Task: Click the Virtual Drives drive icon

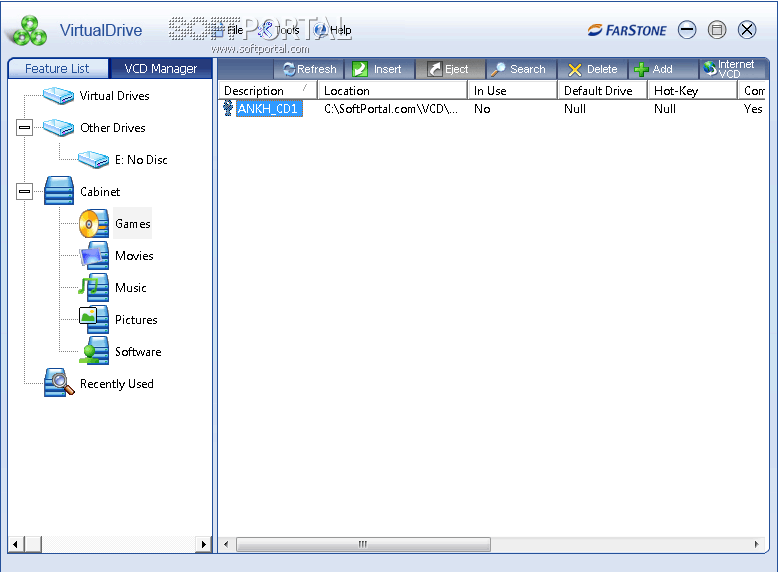Action: 59,96
